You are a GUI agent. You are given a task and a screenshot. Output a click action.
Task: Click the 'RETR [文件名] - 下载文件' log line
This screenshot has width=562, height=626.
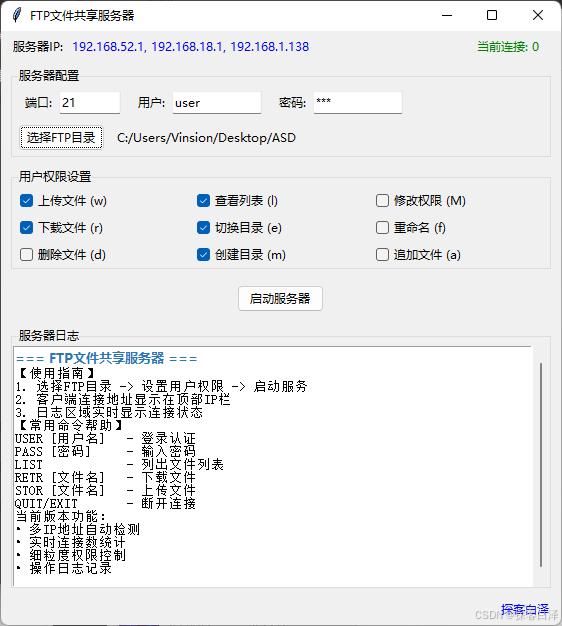click(105, 477)
